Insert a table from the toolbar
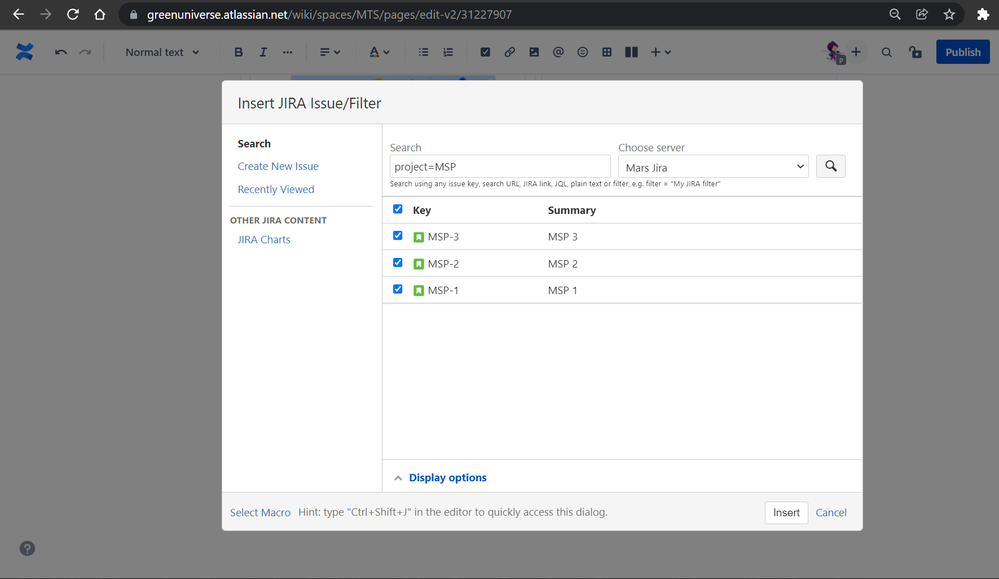 point(607,52)
